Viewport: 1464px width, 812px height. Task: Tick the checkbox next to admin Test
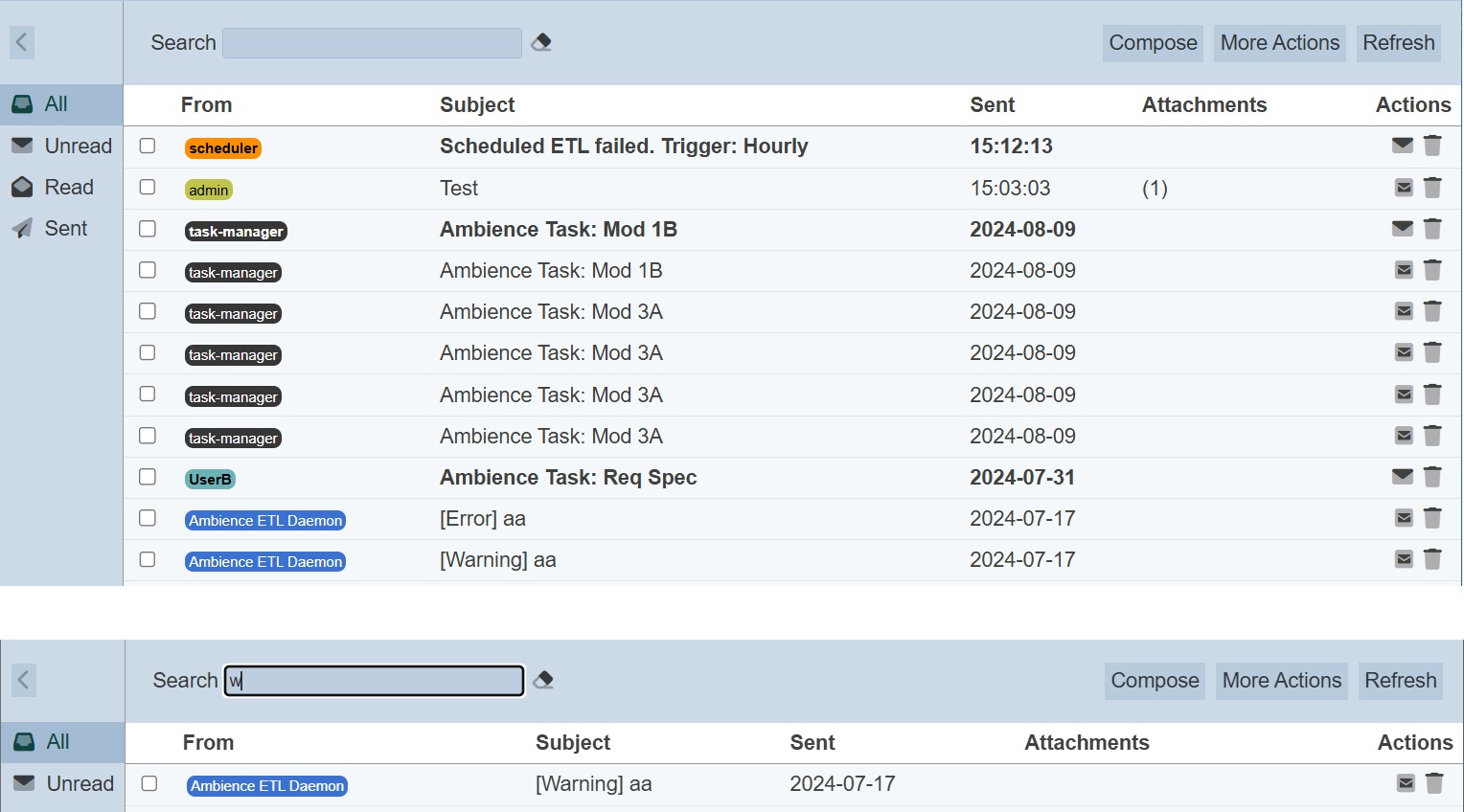click(148, 187)
